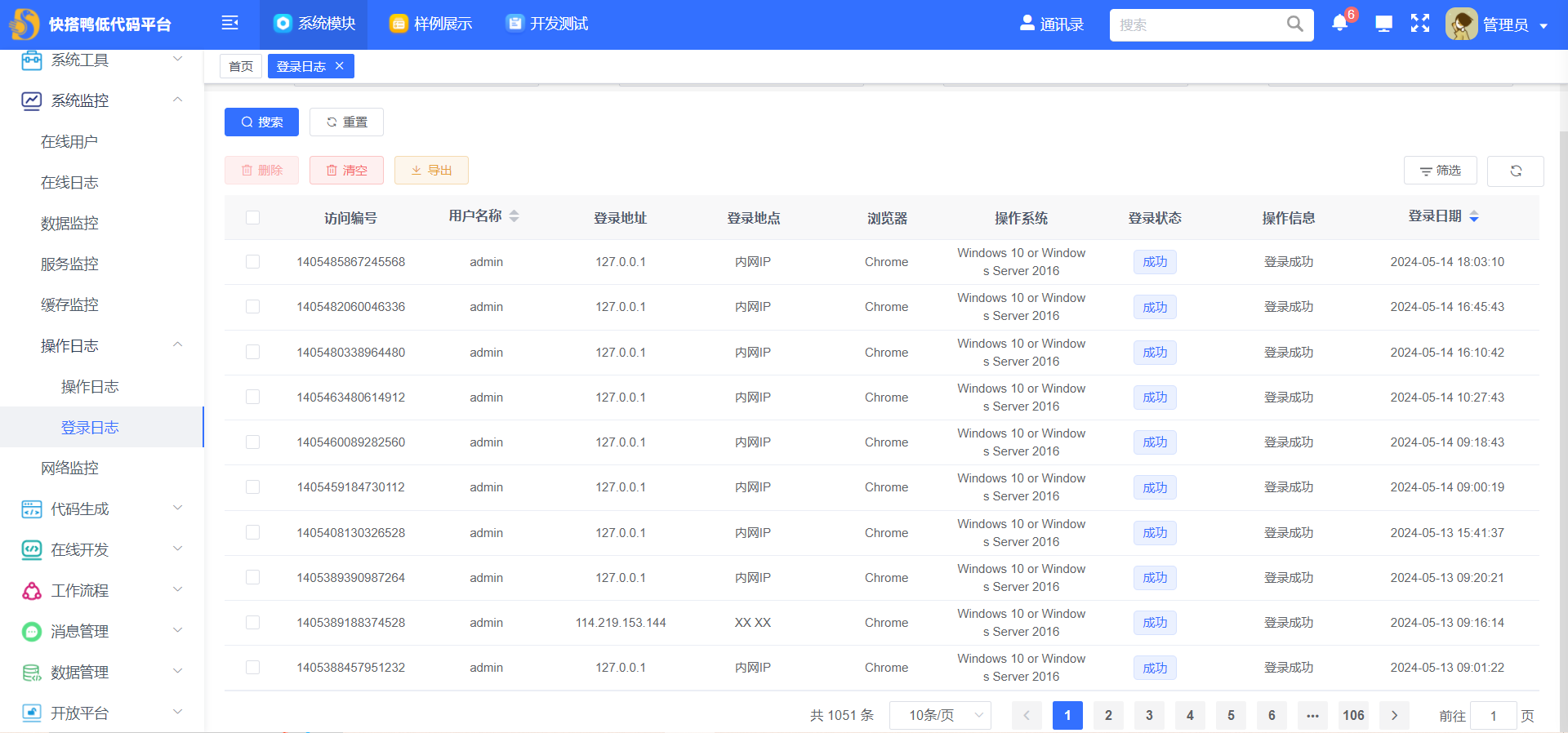Click the 重置 reset button

(346, 122)
